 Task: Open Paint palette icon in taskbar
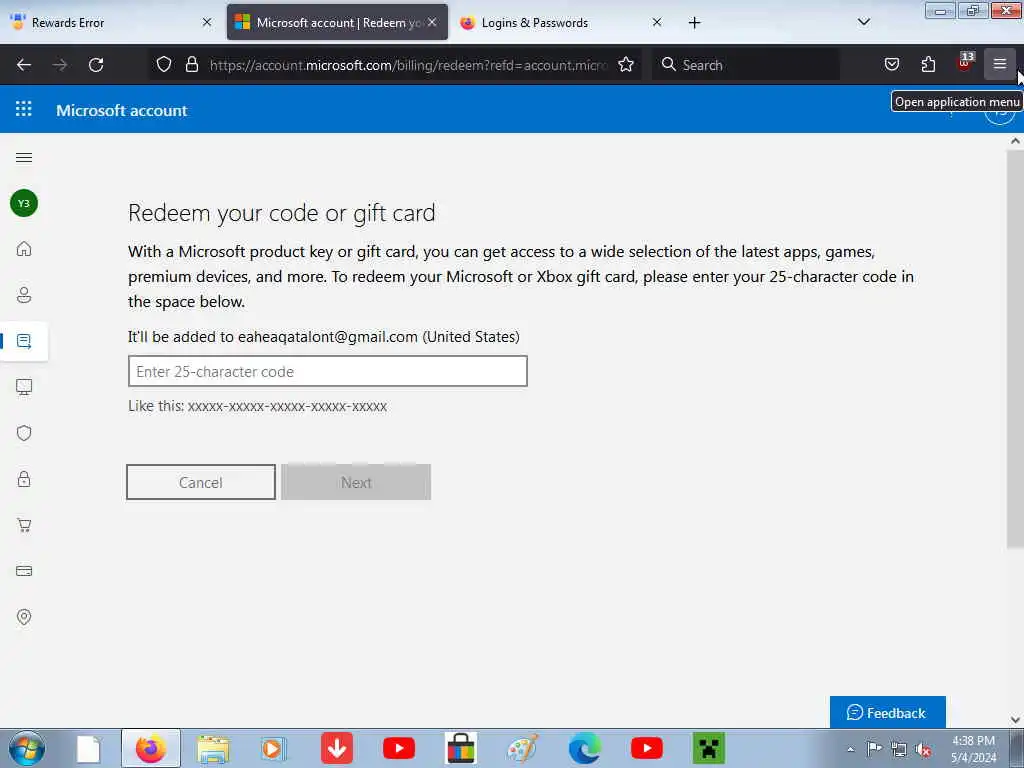pos(522,748)
